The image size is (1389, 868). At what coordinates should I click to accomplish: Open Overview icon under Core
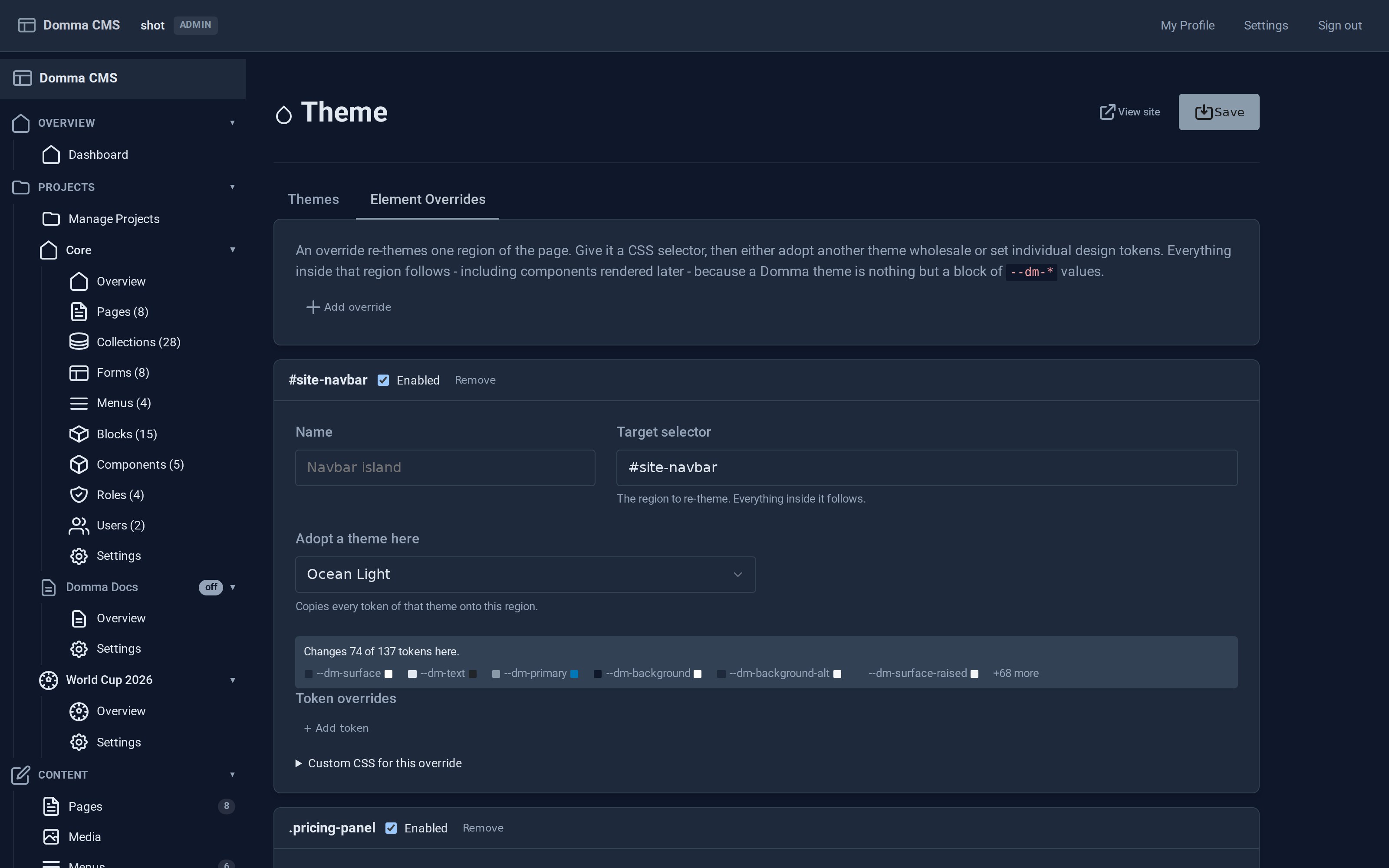coord(79,281)
